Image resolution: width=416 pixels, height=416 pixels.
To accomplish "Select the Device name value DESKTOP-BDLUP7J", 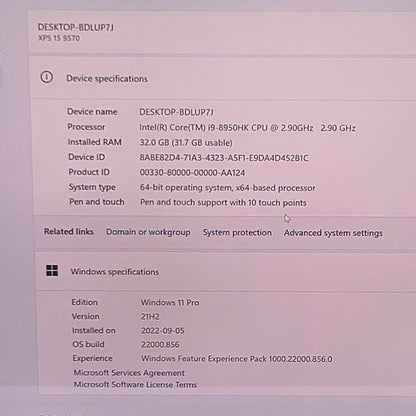I will [176, 112].
